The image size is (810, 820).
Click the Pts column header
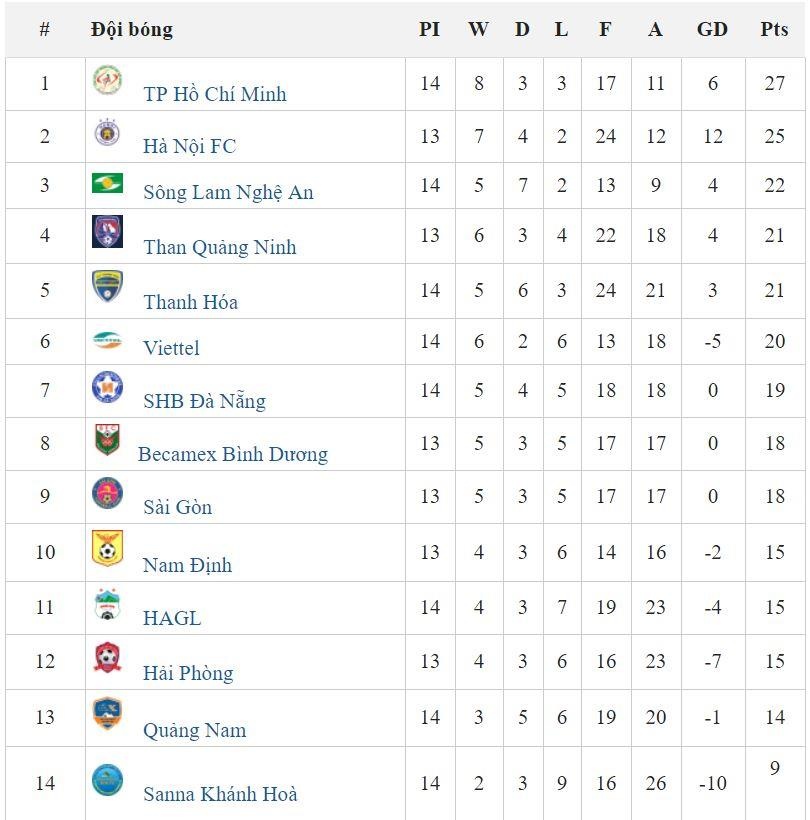[x=774, y=29]
